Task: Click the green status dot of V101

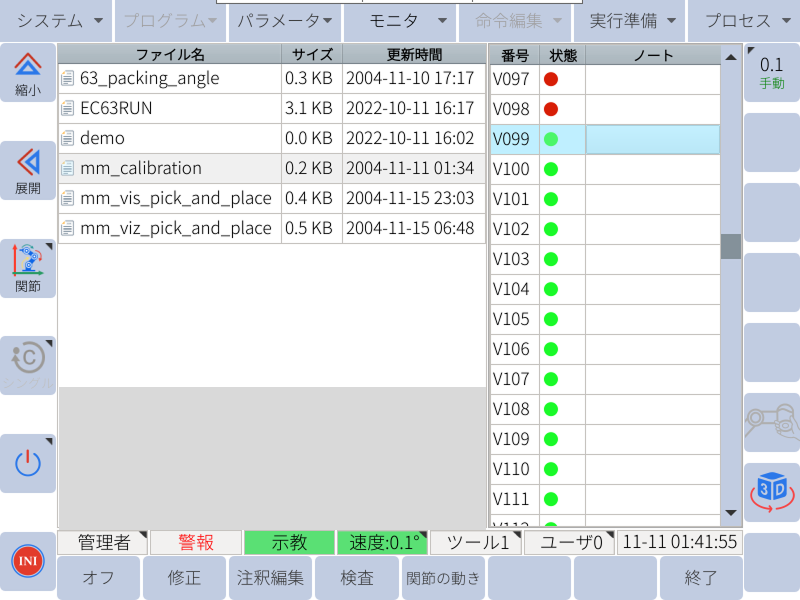Action: [551, 199]
